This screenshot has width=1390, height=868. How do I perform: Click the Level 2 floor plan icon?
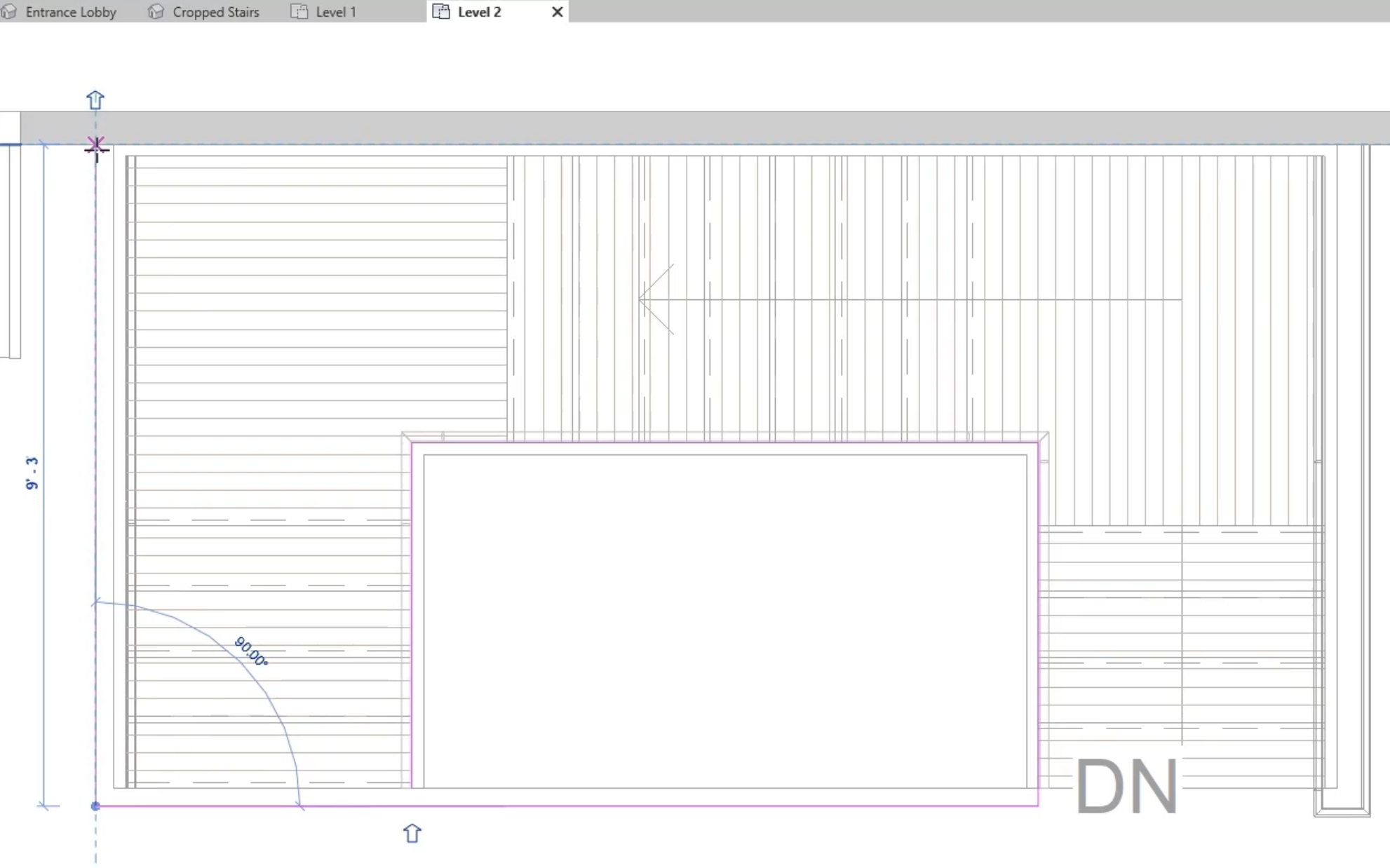pos(441,12)
